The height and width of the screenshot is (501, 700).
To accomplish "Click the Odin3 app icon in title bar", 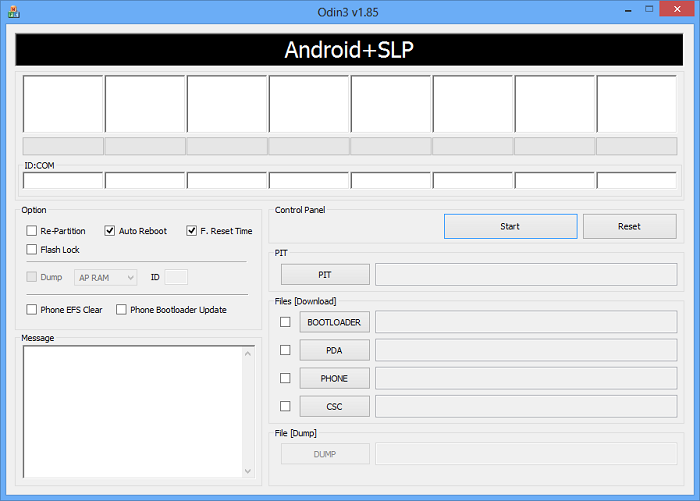I will tap(13, 12).
